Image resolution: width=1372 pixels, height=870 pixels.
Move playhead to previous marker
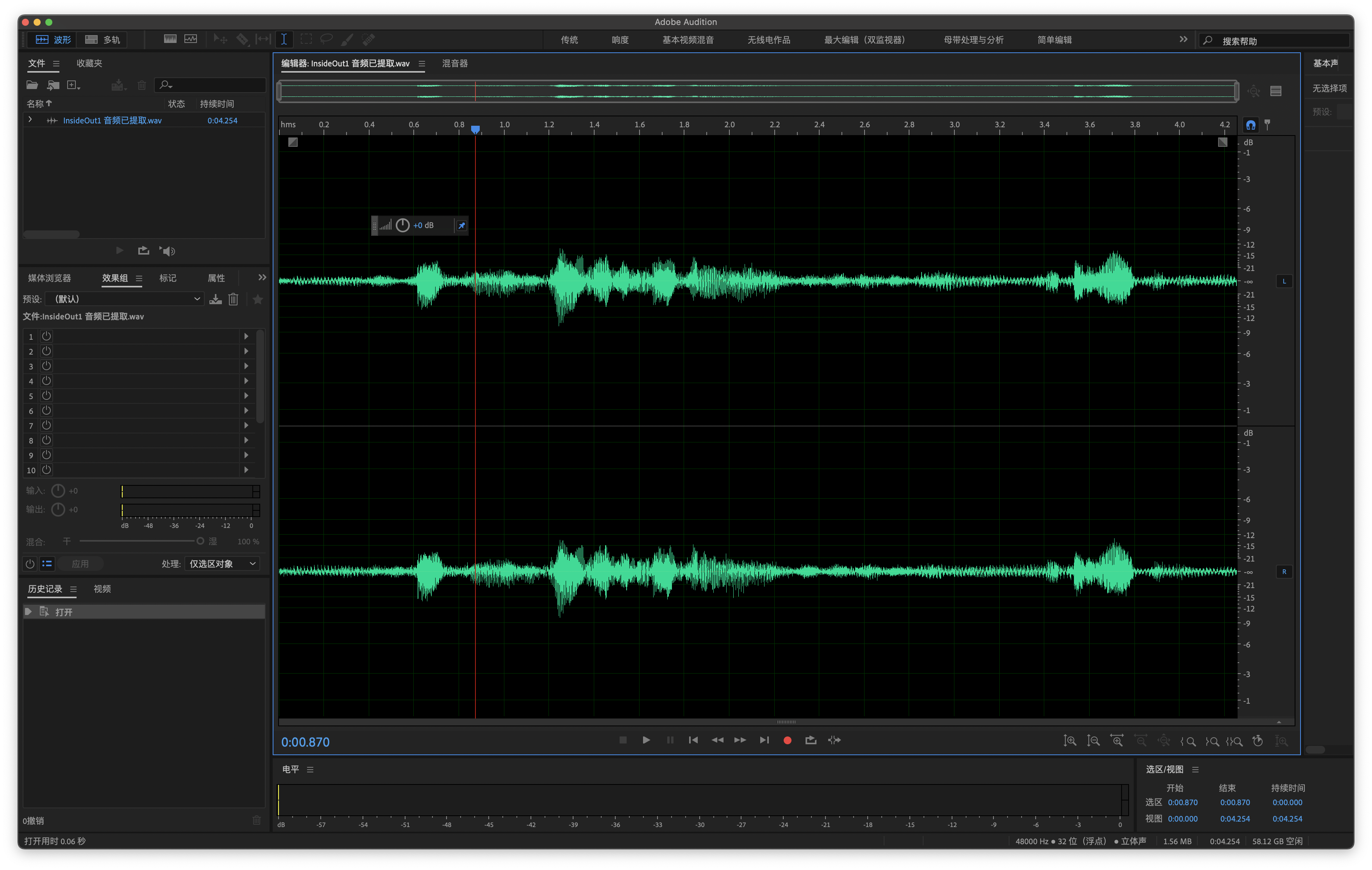tap(693, 740)
